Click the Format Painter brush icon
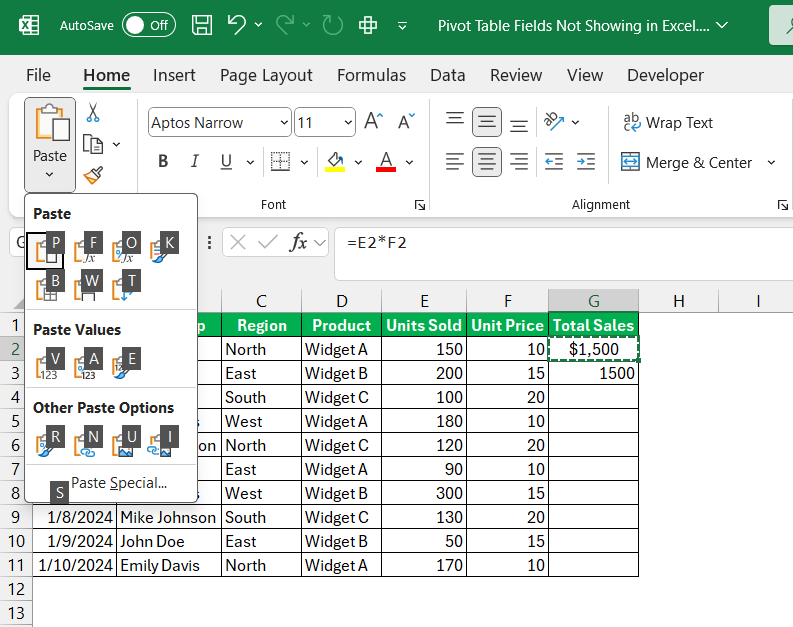 (93, 175)
